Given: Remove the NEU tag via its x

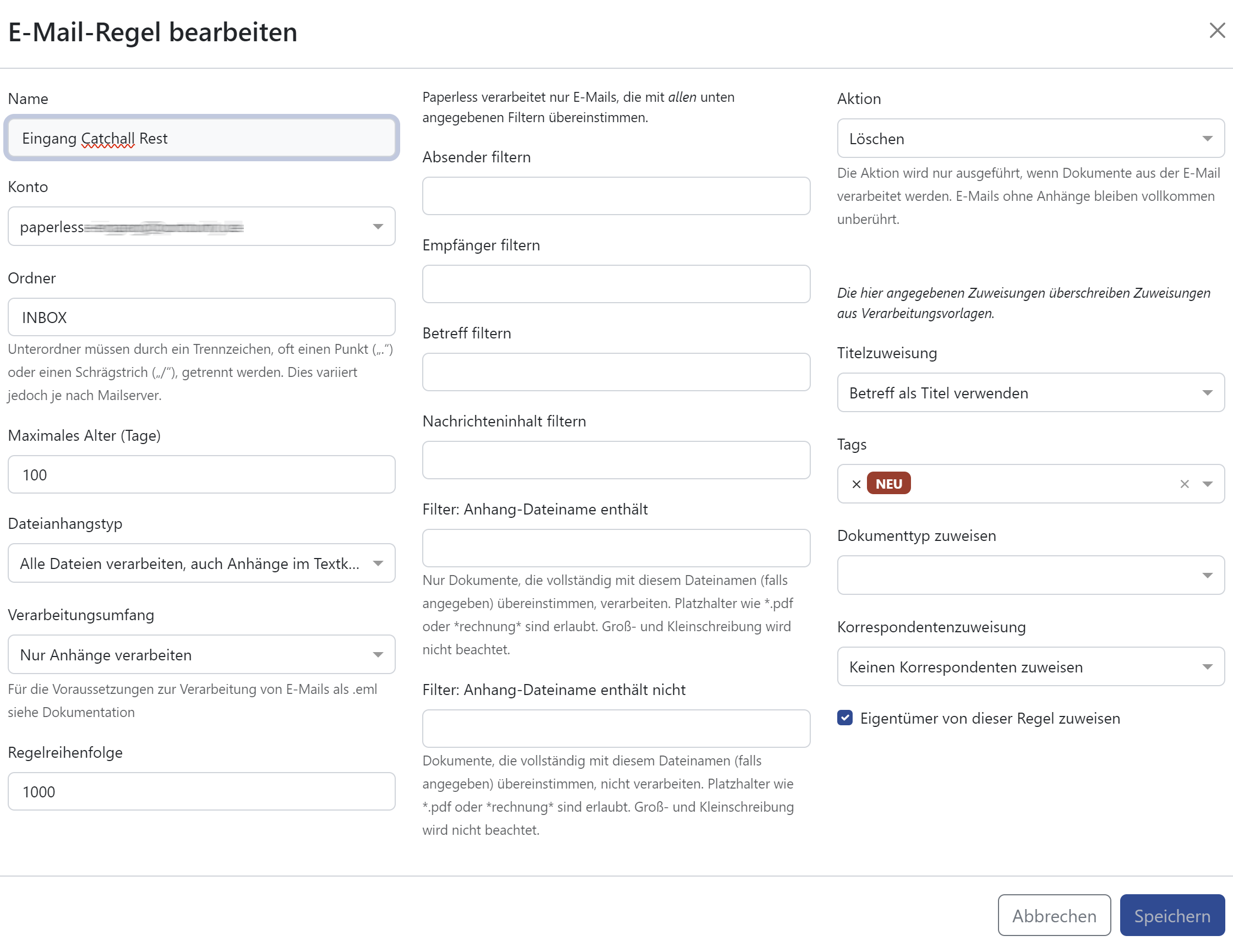Looking at the screenshot, I should (856, 484).
